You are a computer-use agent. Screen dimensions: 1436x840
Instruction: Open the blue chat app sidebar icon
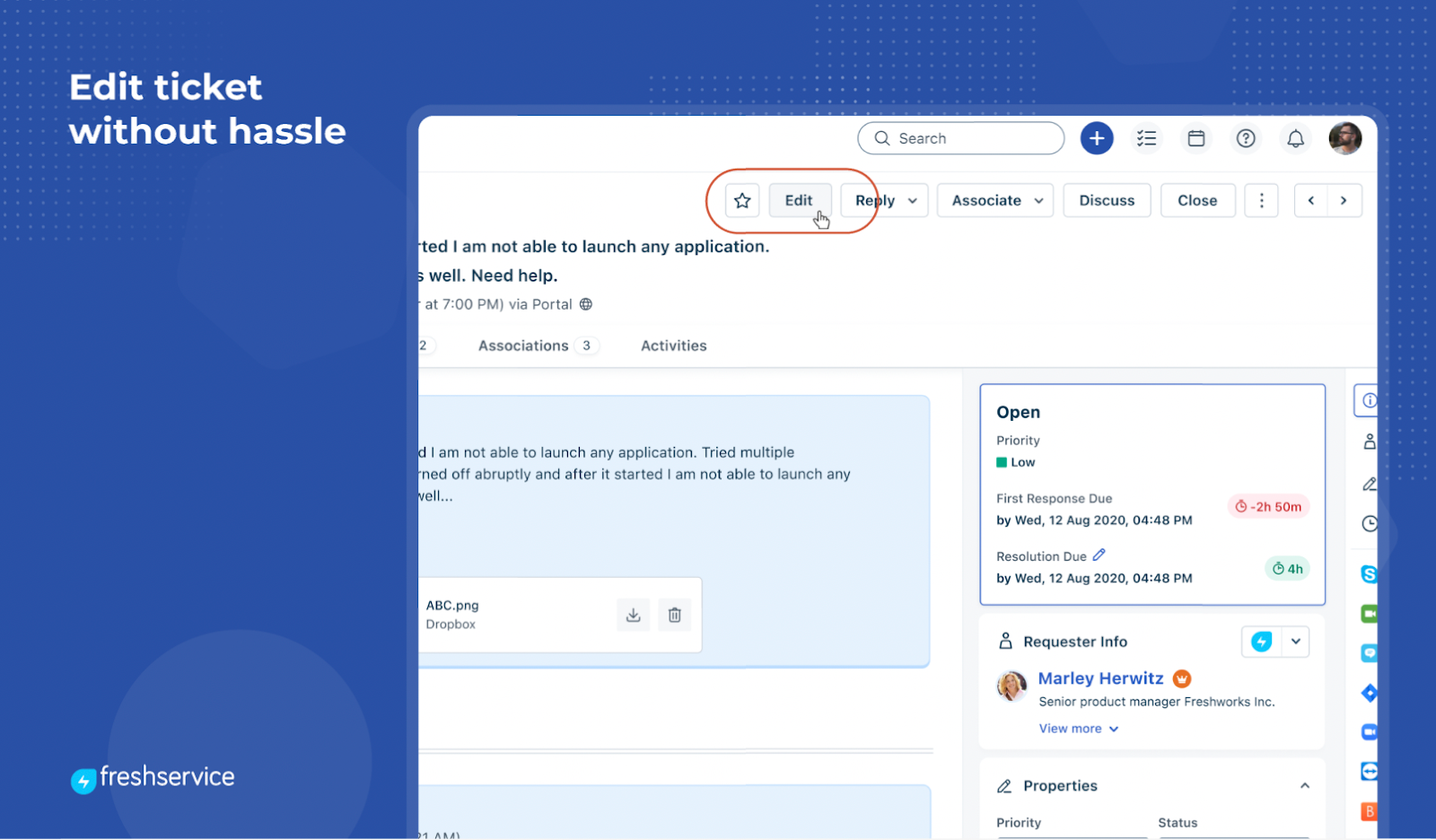pyautogui.click(x=1370, y=653)
